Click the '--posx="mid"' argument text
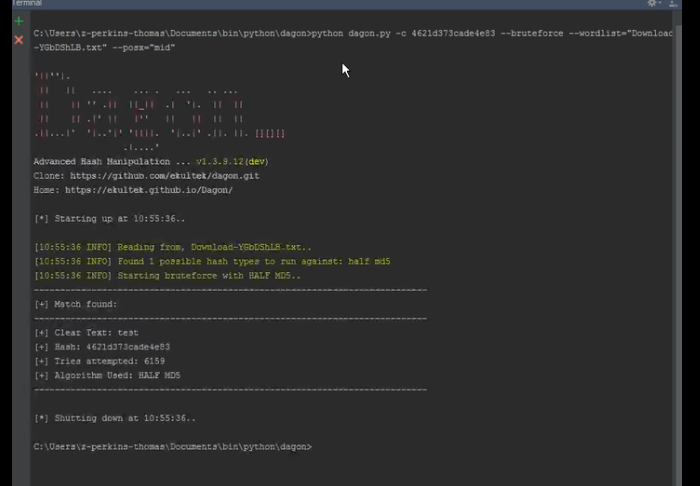 click(144, 48)
